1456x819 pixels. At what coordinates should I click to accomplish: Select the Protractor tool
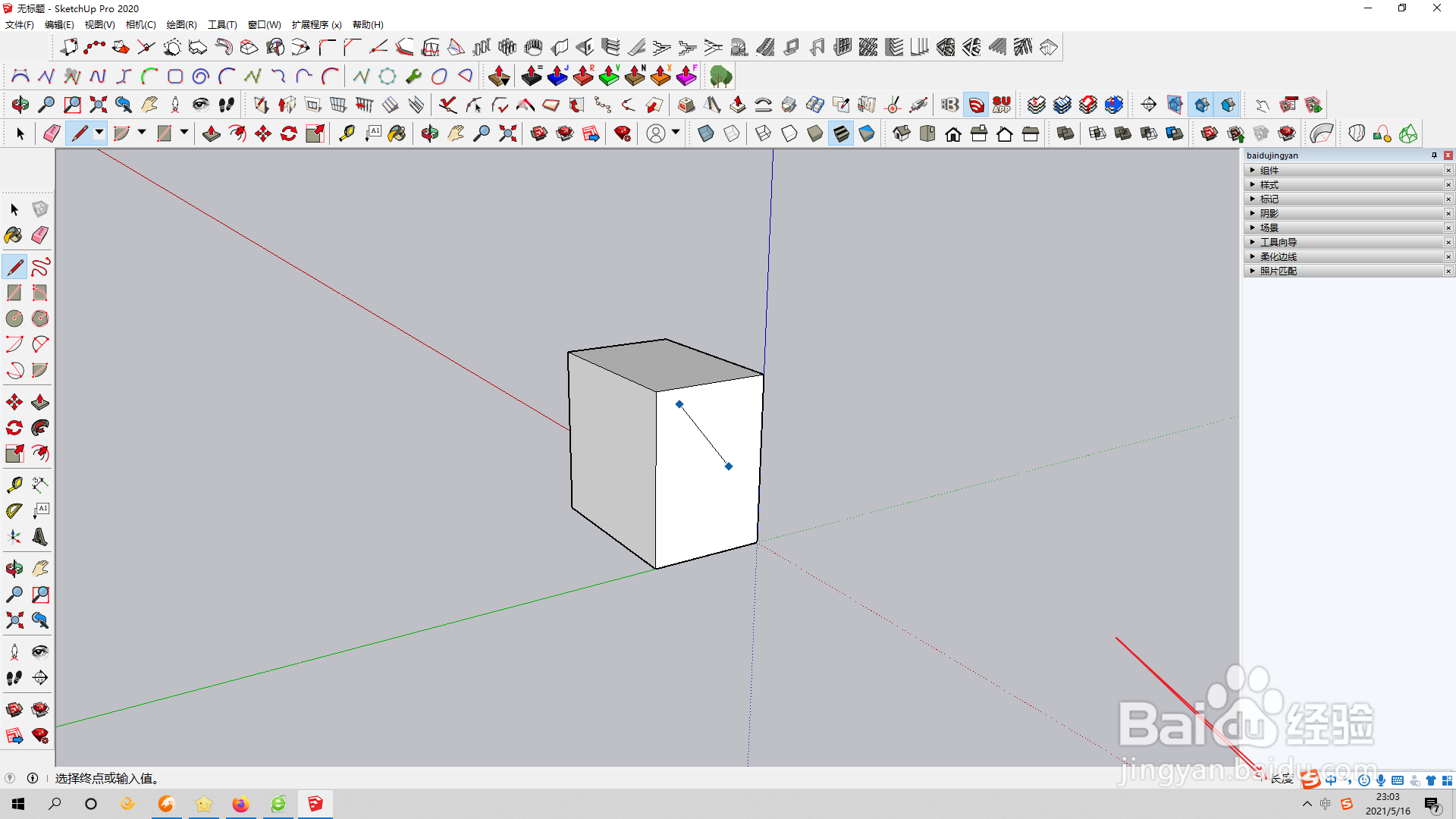pyautogui.click(x=14, y=511)
